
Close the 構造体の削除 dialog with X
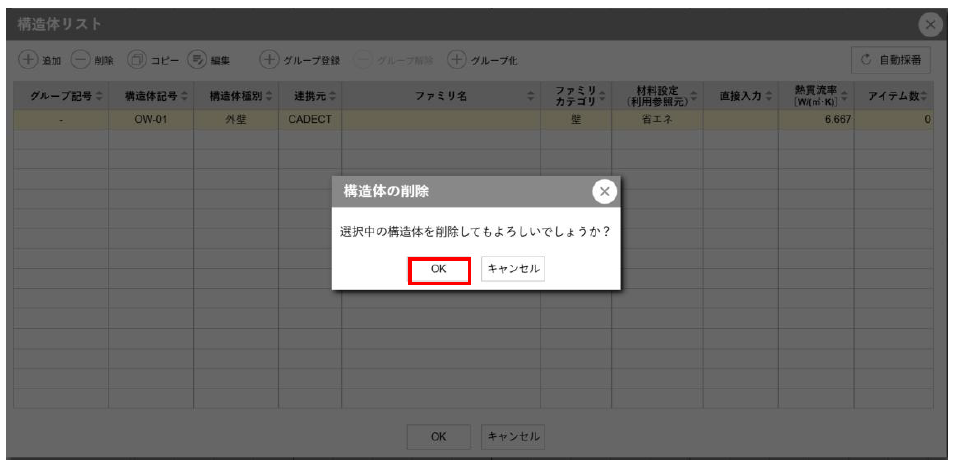click(604, 191)
